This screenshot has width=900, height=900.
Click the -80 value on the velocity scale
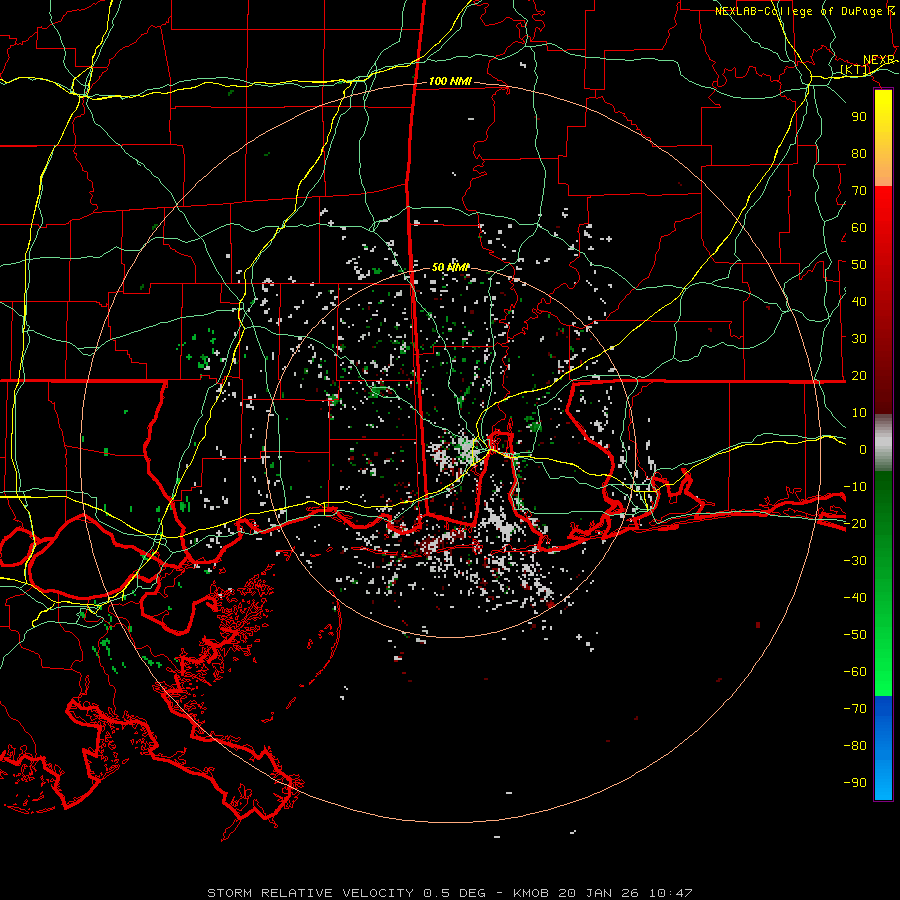(x=855, y=746)
